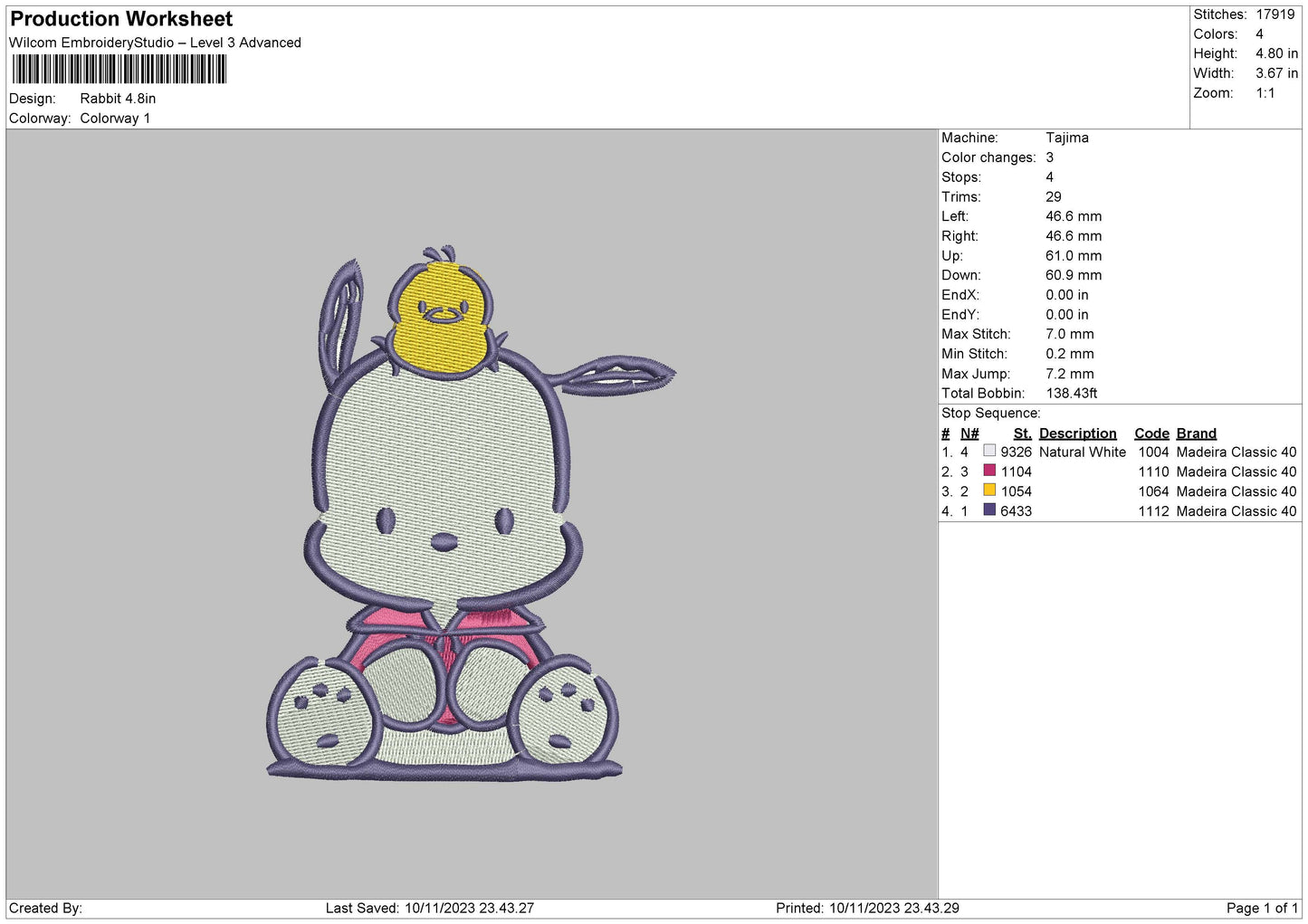Click the 'Description' column header

pos(1078,433)
